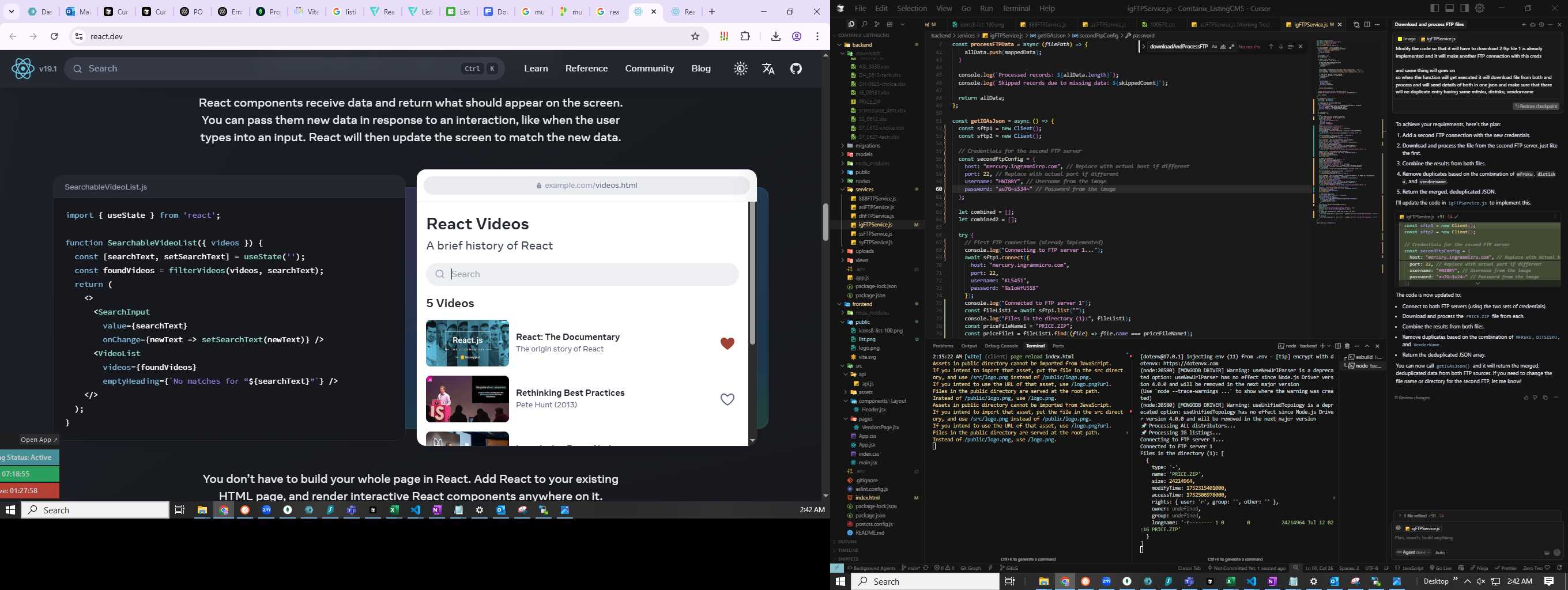Viewport: 1568px width, 590px height.
Task: Kill terminal with trash icon
Action: [x=1347, y=346]
